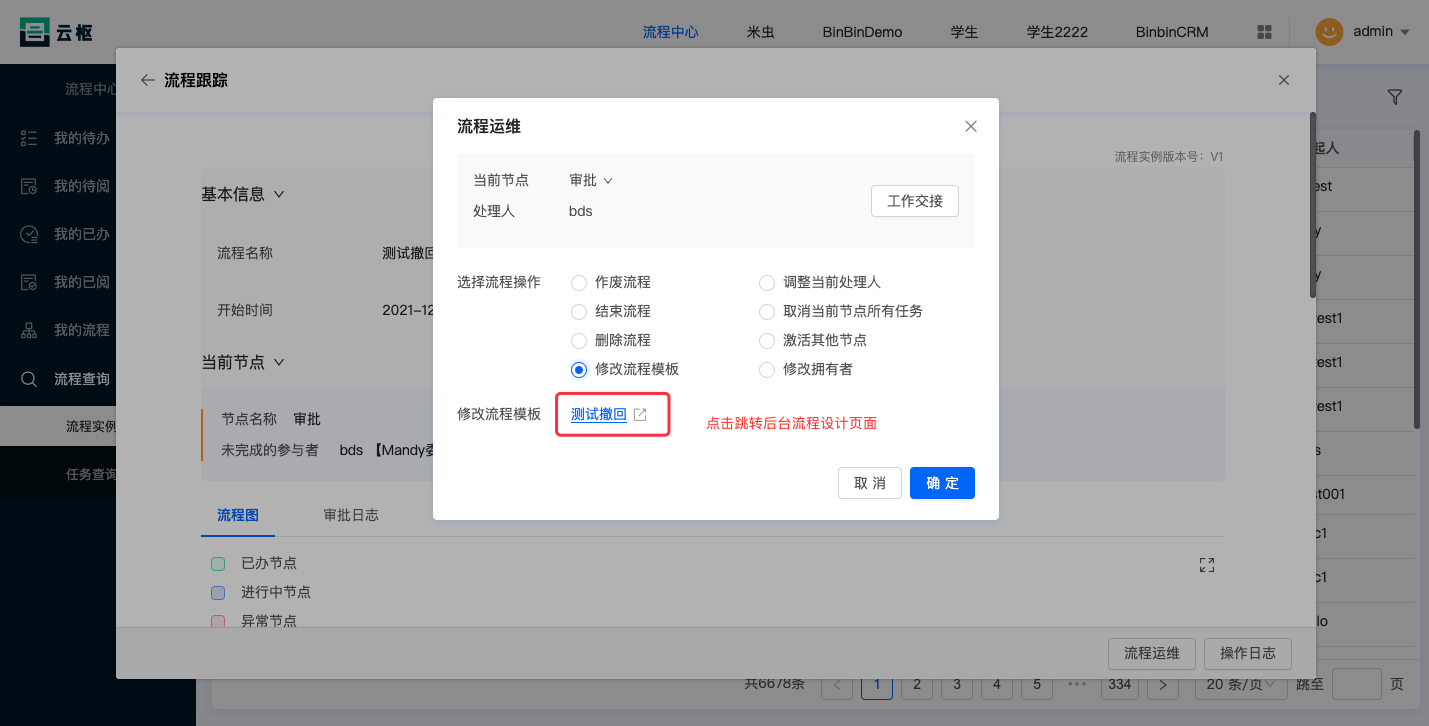Click the 工作交接 button
1429x726 pixels.
coord(915,201)
